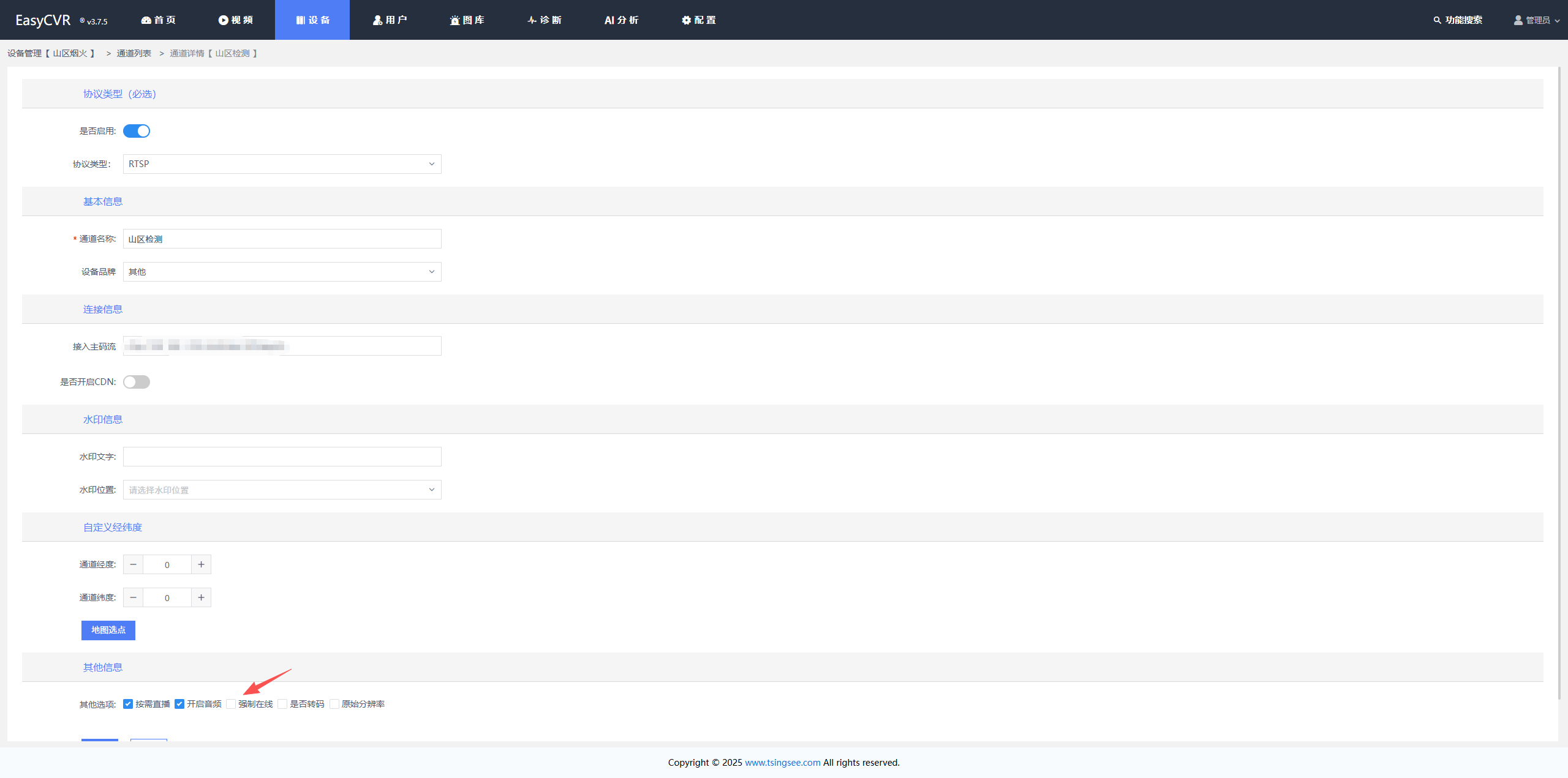The height and width of the screenshot is (778, 1568).
Task: Click the diagnosis pulse icon in navbar
Action: (x=532, y=20)
